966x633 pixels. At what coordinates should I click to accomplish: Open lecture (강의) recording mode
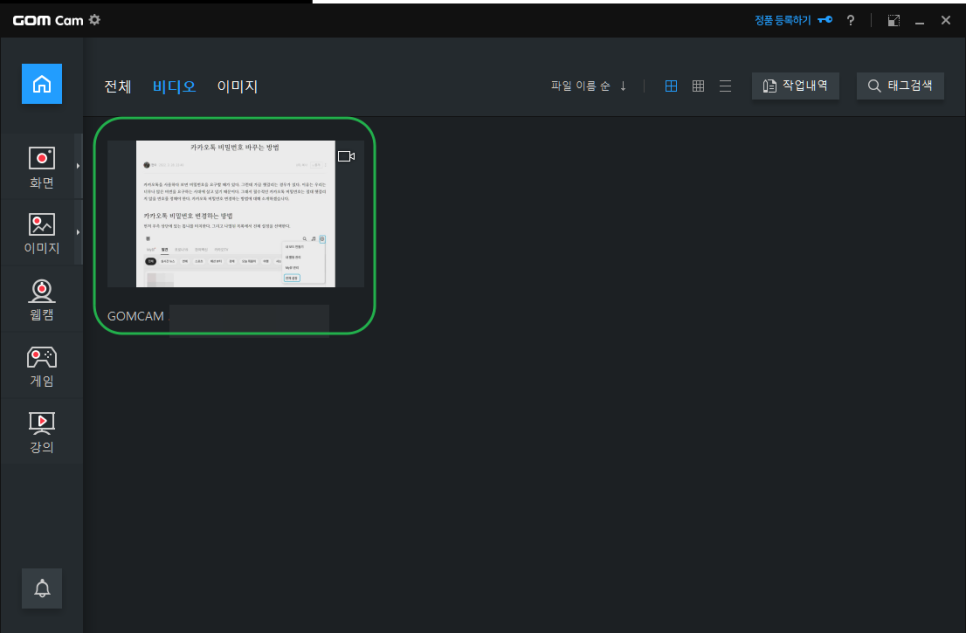(x=41, y=432)
